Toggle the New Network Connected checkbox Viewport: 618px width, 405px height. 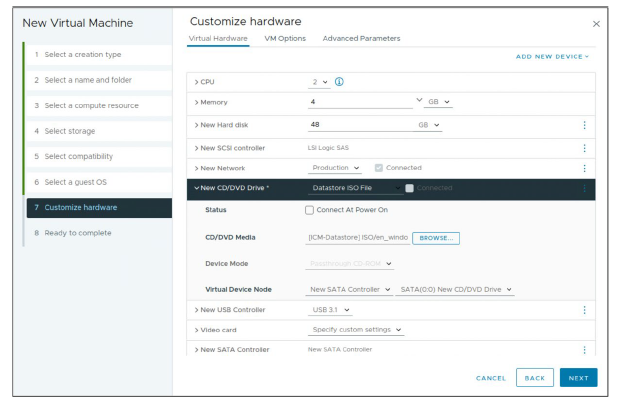pos(378,168)
